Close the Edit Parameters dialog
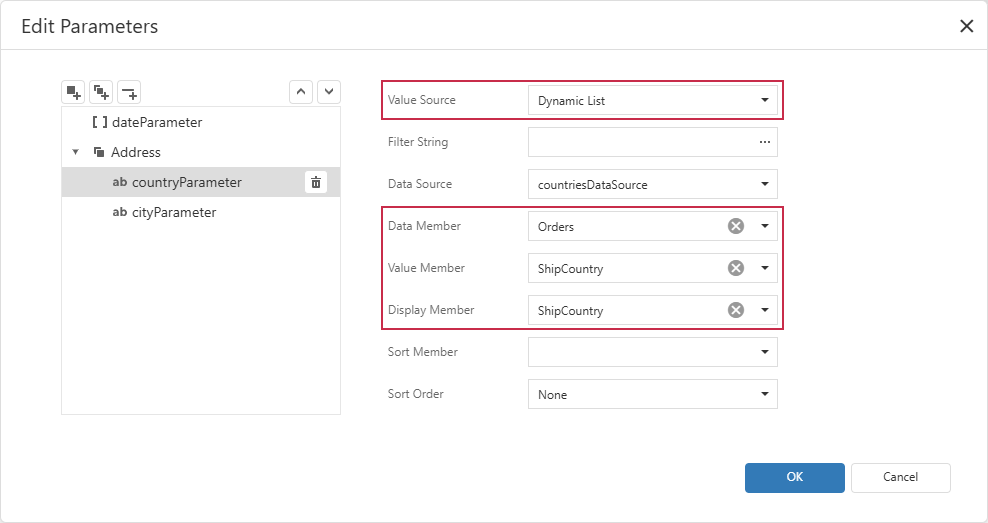The image size is (988, 523). tap(967, 26)
